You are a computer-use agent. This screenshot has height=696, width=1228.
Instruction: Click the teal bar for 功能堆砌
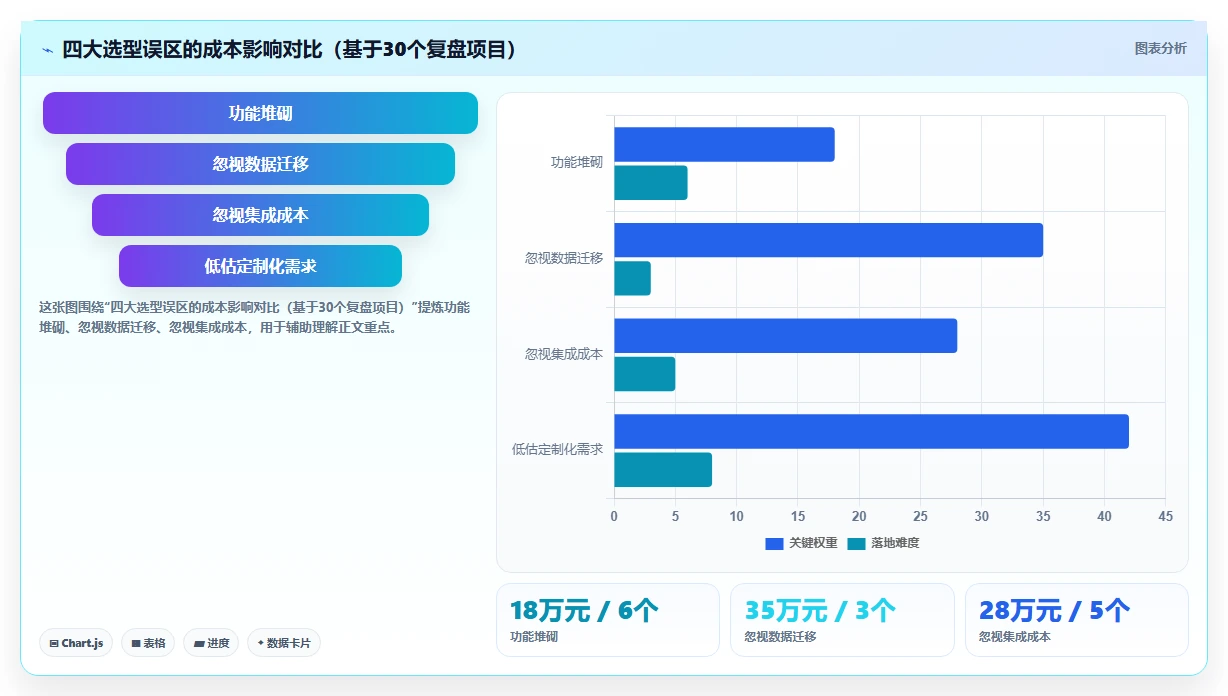pos(651,183)
